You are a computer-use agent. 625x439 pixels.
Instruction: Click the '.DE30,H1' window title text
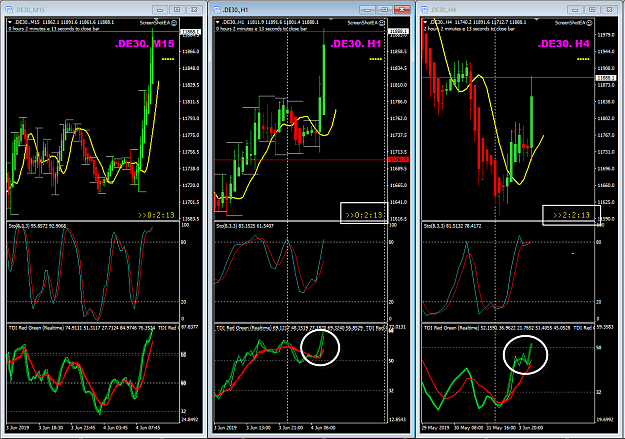[x=236, y=10]
